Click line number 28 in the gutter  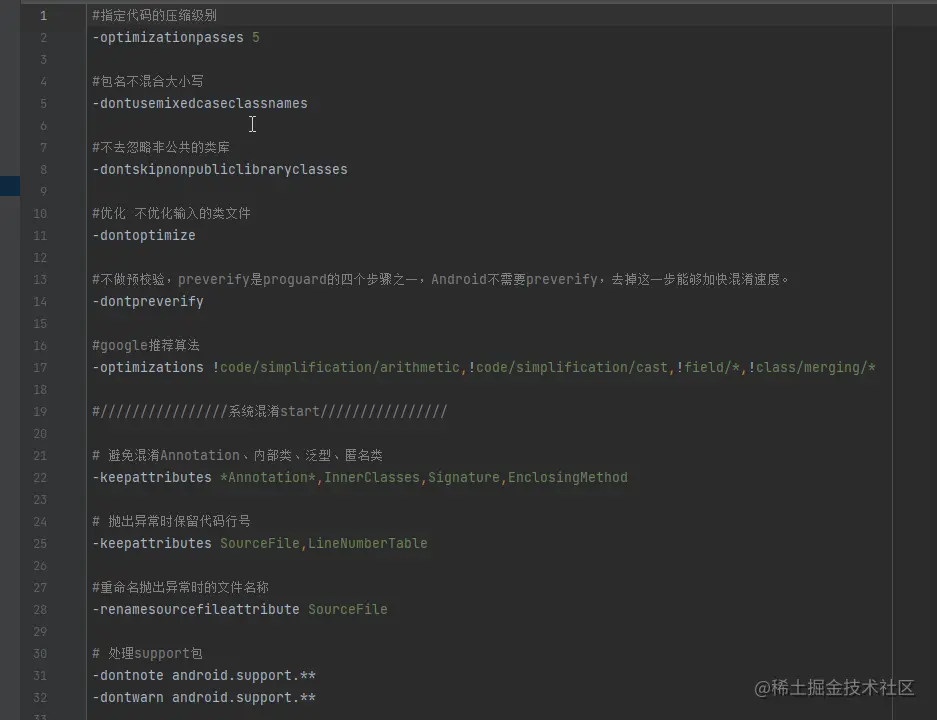(40, 609)
